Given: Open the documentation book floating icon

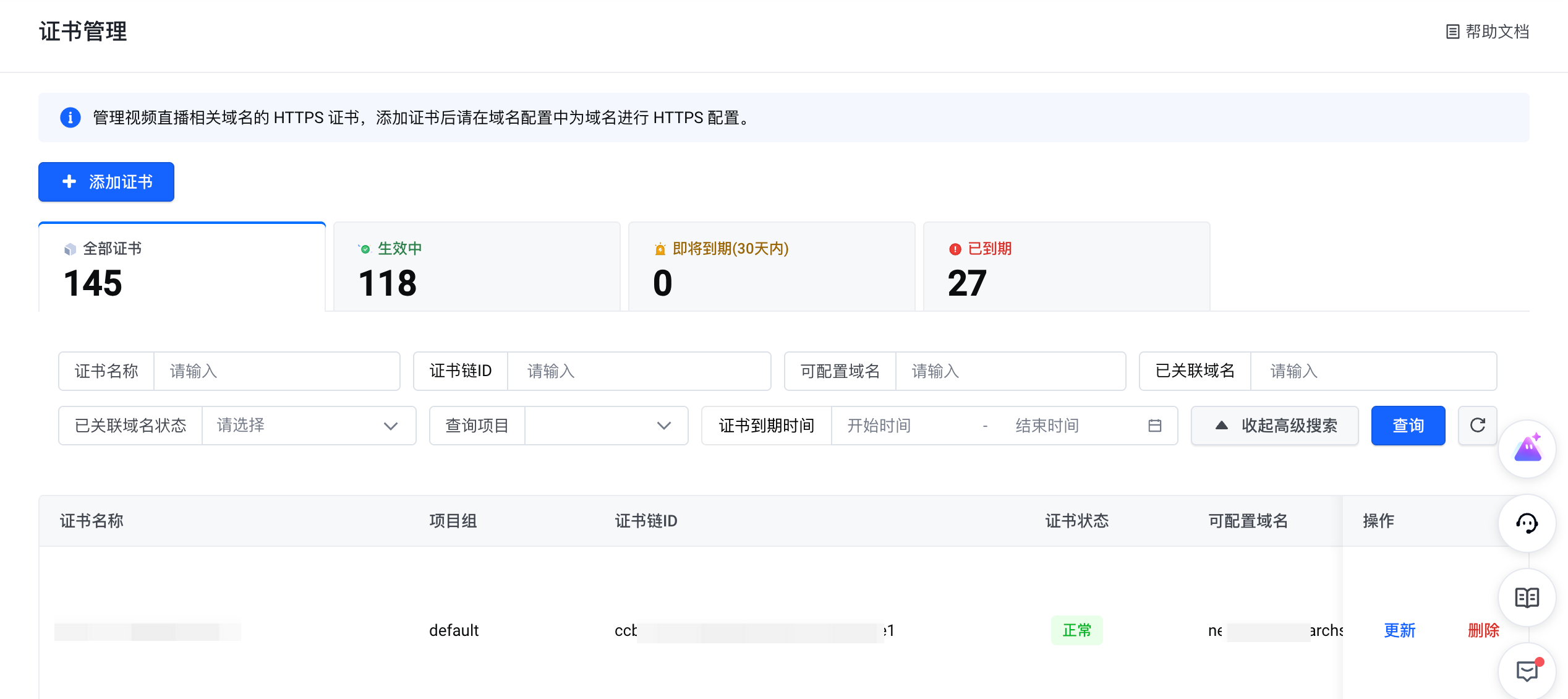Looking at the screenshot, I should 1527,598.
